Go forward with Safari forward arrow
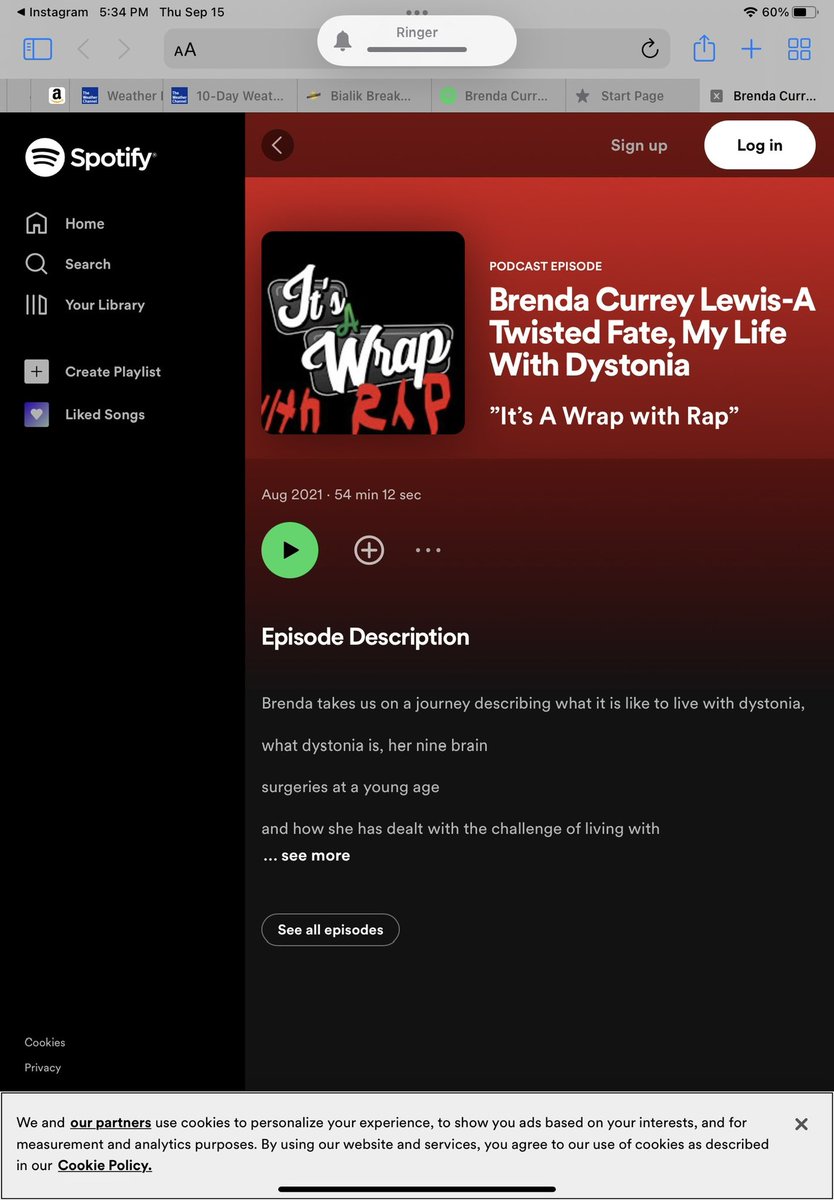Image resolution: width=834 pixels, height=1200 pixels. pyautogui.click(x=123, y=48)
